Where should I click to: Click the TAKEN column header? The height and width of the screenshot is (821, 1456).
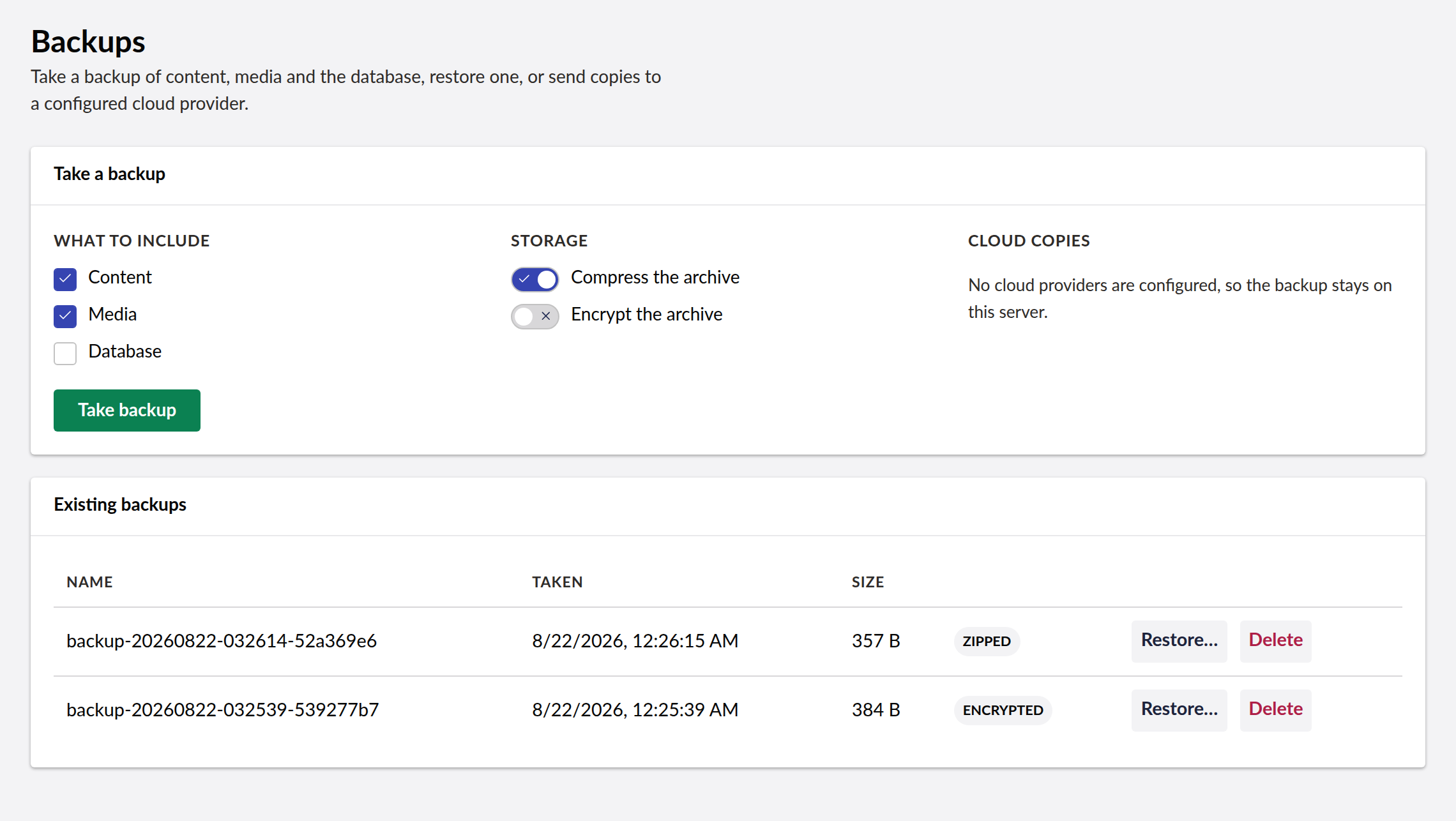[x=557, y=582]
